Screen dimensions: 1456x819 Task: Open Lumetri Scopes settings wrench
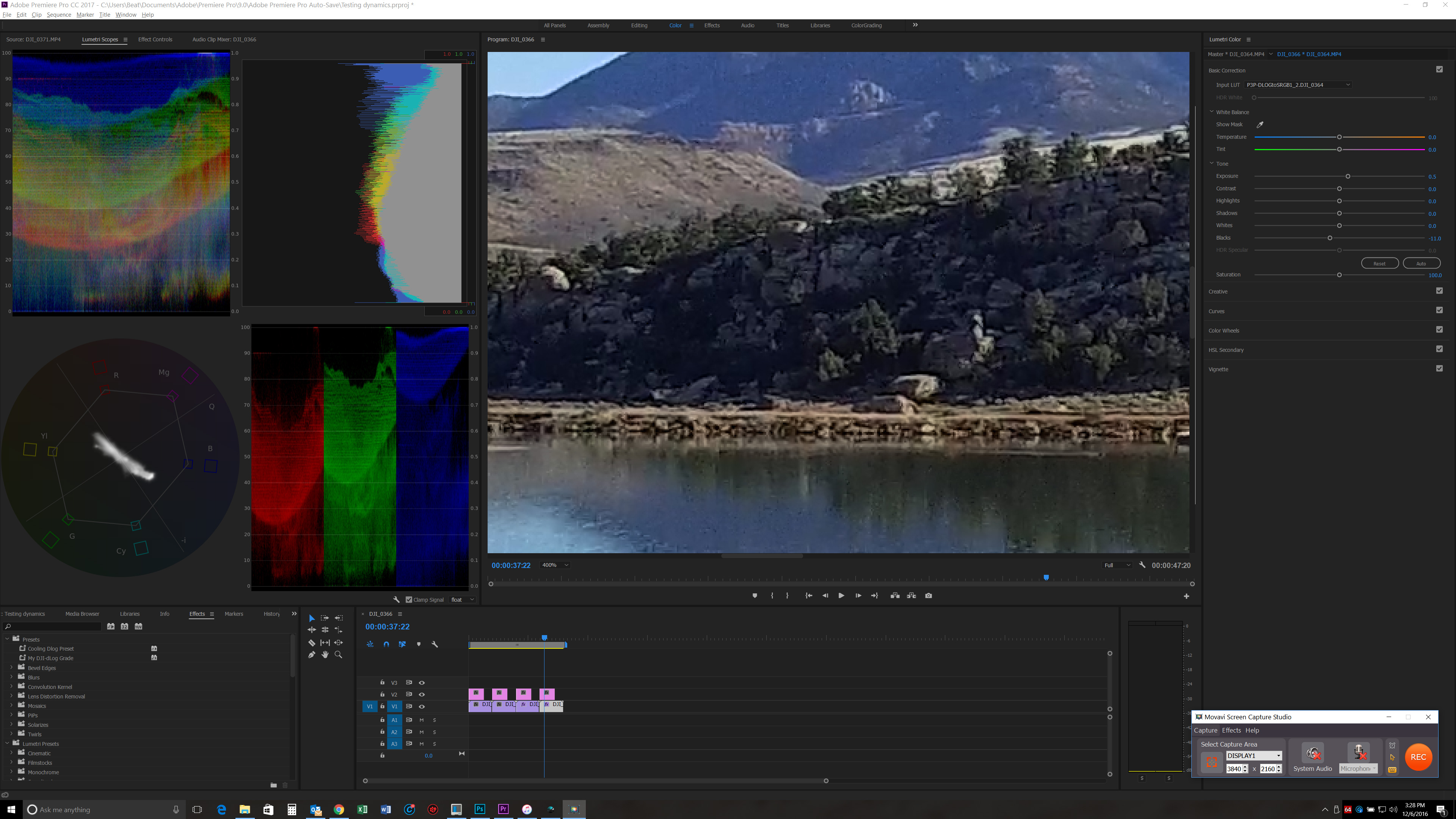tap(396, 600)
